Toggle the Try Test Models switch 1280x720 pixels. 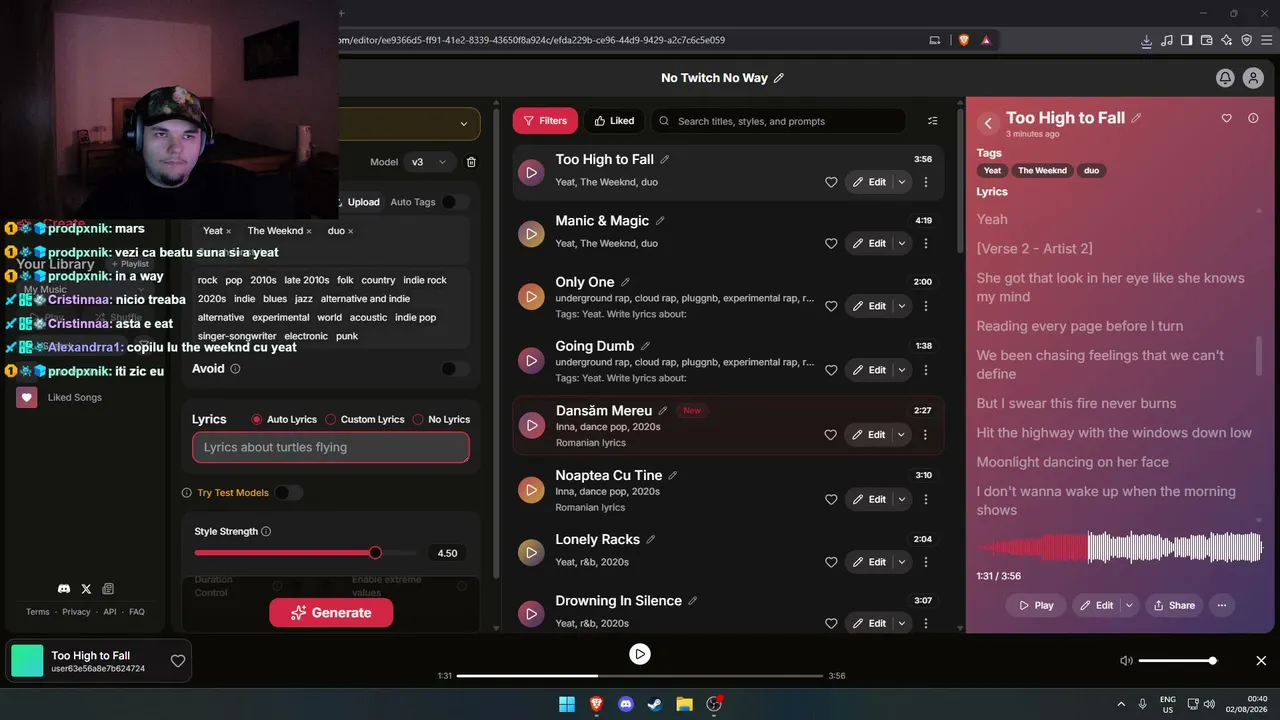point(288,492)
